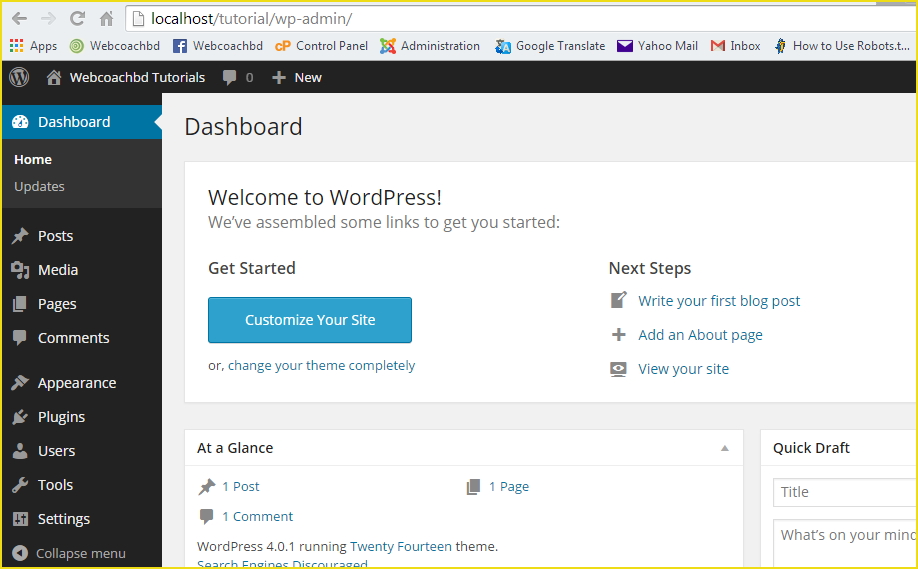Open the Yahoo Mail bookmark

point(657,46)
